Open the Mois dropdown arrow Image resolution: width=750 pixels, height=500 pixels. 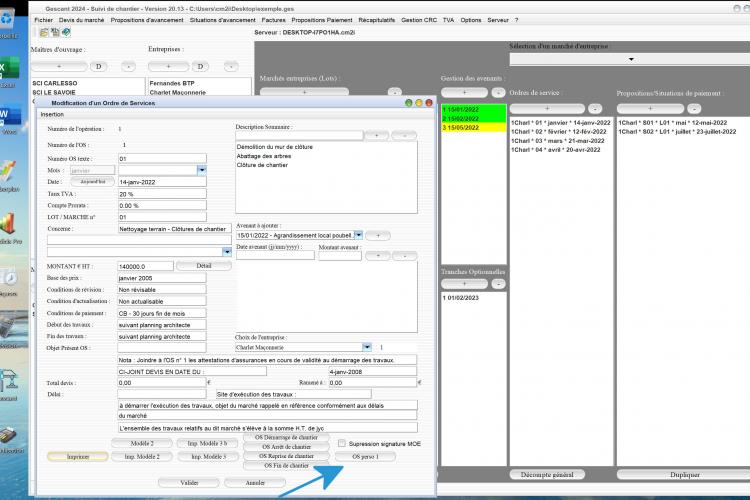(x=202, y=170)
